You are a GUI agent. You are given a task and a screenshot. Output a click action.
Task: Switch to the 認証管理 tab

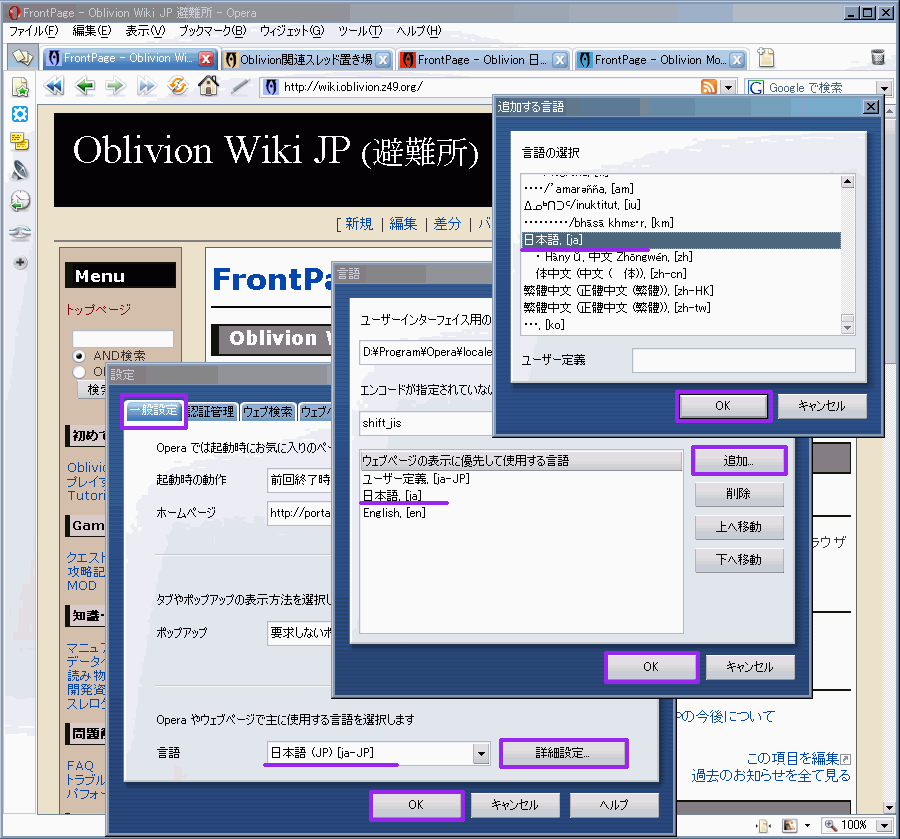tap(210, 412)
